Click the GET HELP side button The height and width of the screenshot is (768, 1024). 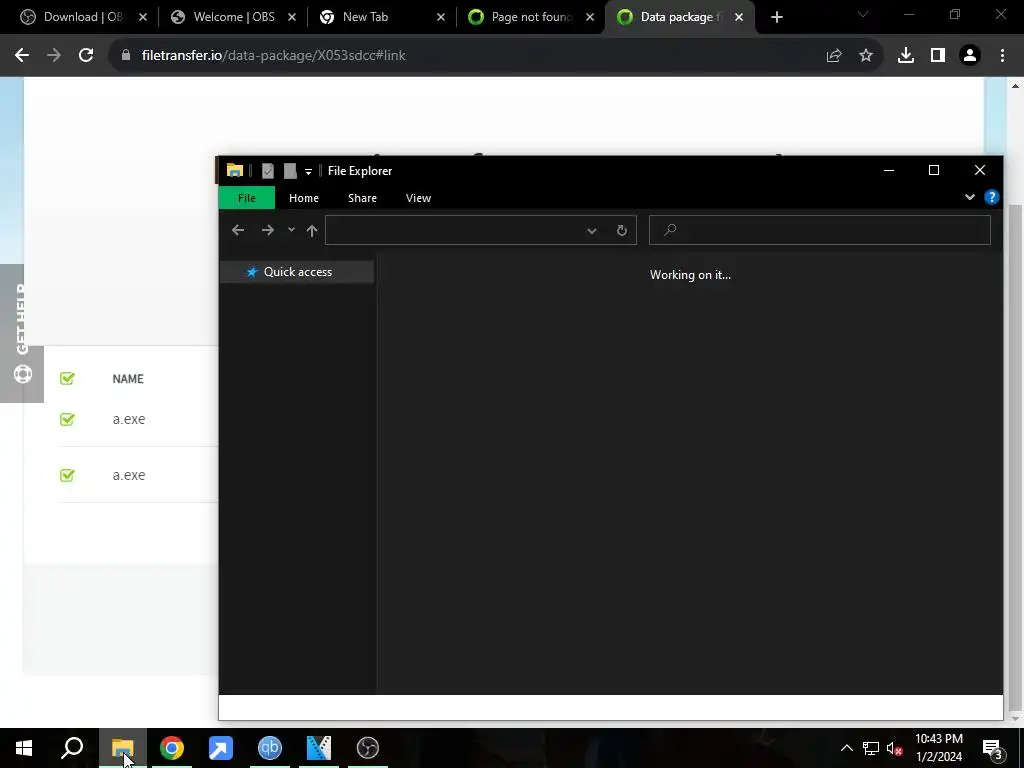pyautogui.click(x=22, y=333)
